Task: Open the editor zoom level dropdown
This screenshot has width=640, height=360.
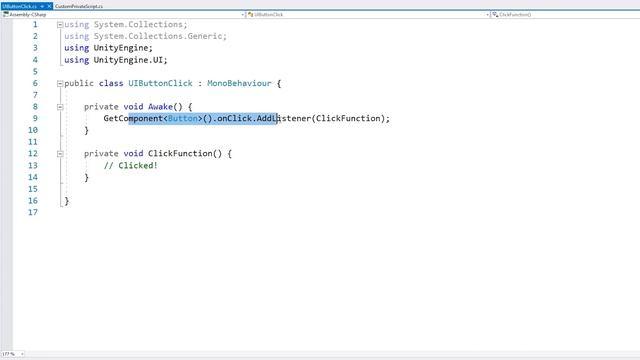Action: coord(22,354)
